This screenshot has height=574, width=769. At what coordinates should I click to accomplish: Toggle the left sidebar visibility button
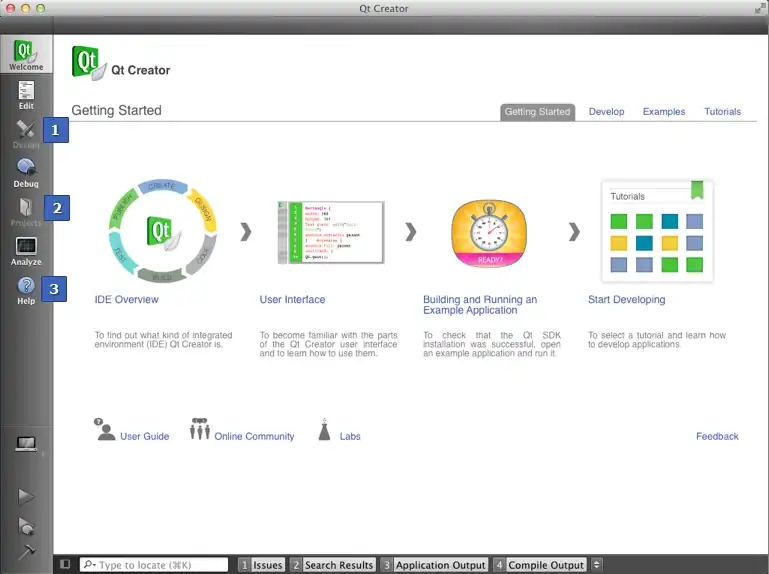click(65, 565)
